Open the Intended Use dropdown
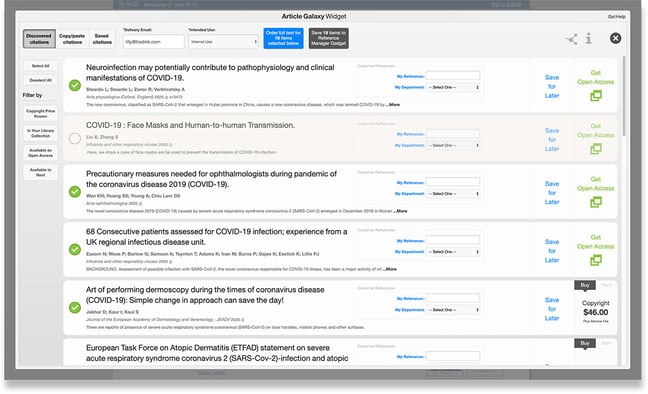Screen dimensions: 648x394 (223, 42)
